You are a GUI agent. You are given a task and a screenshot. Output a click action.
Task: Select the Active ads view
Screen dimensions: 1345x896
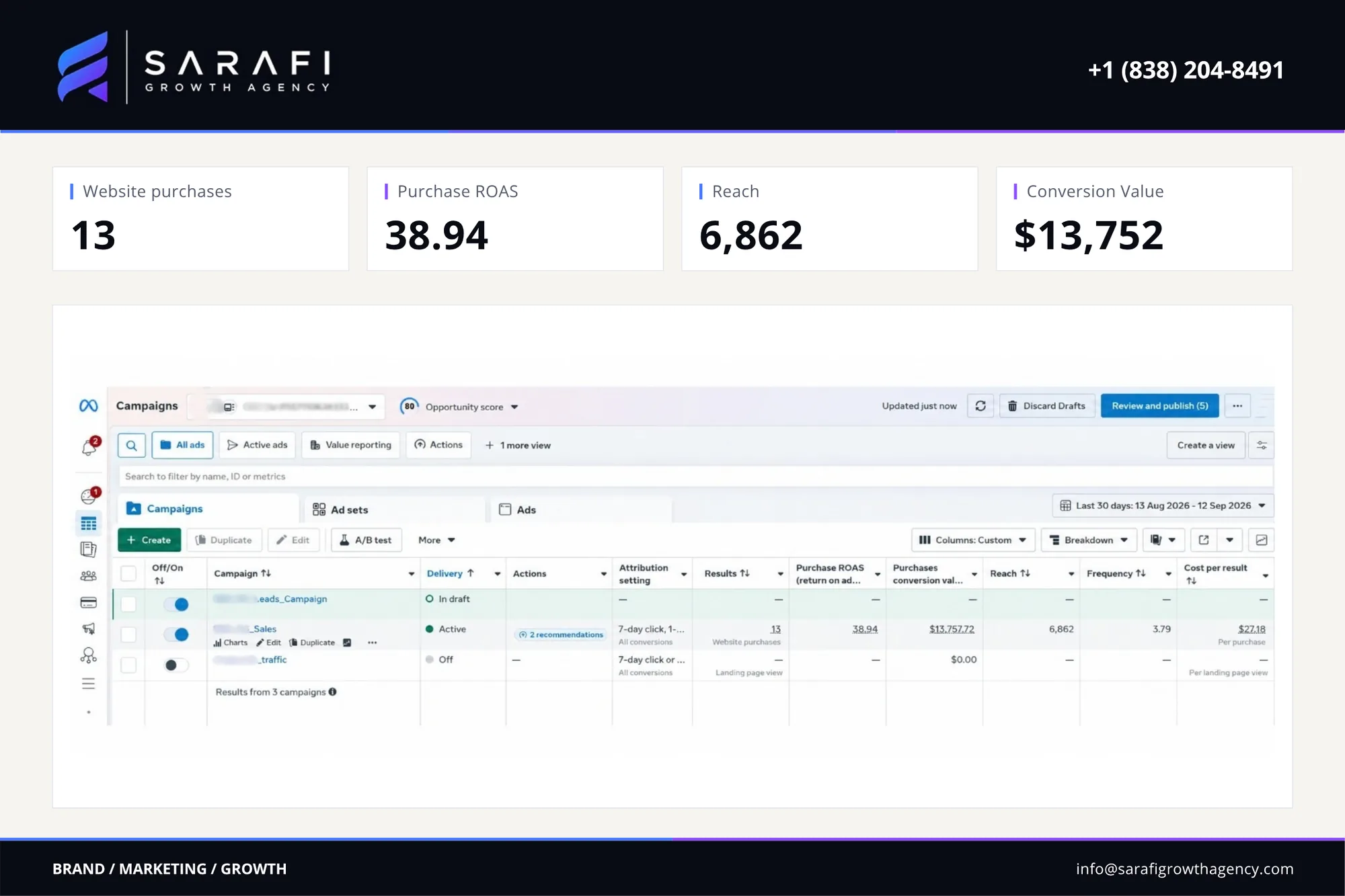(x=257, y=445)
